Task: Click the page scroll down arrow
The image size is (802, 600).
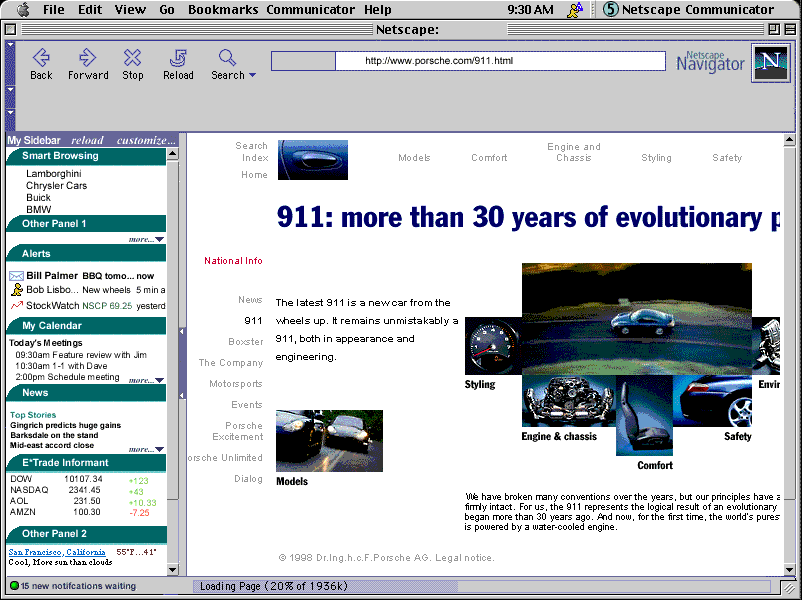Action: click(789, 569)
